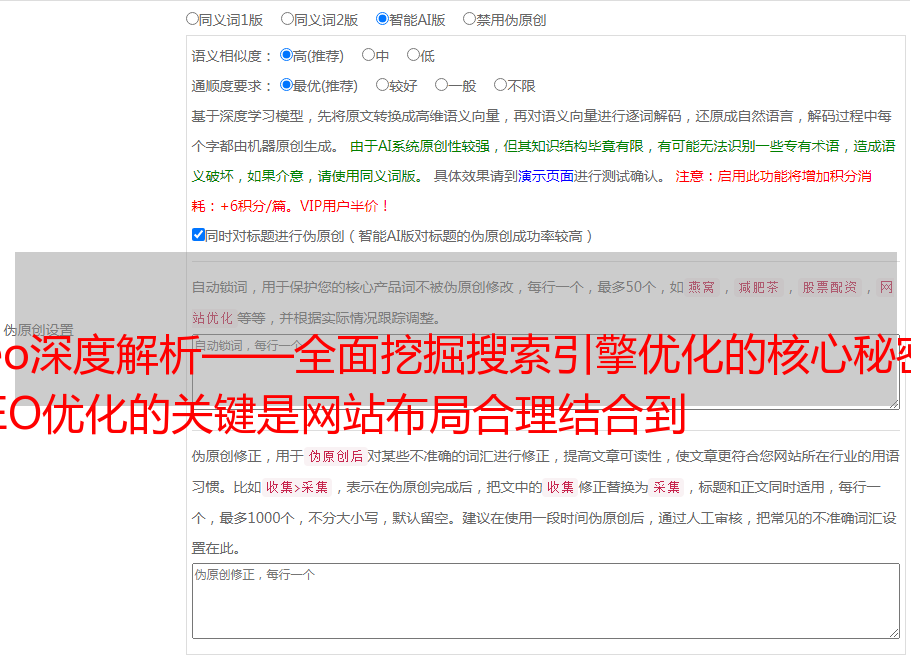Click into the 自动锁词 text area
Image resolution: width=911 pixels, height=658 pixels.
[546, 372]
